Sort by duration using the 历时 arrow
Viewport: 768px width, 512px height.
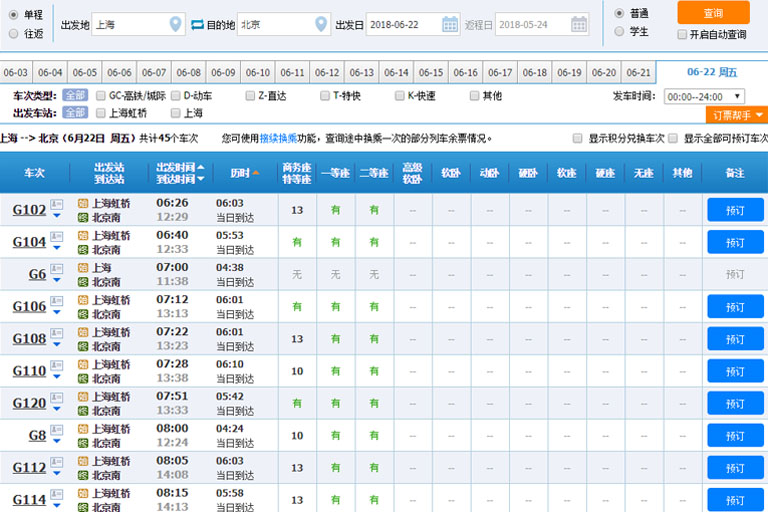256,172
